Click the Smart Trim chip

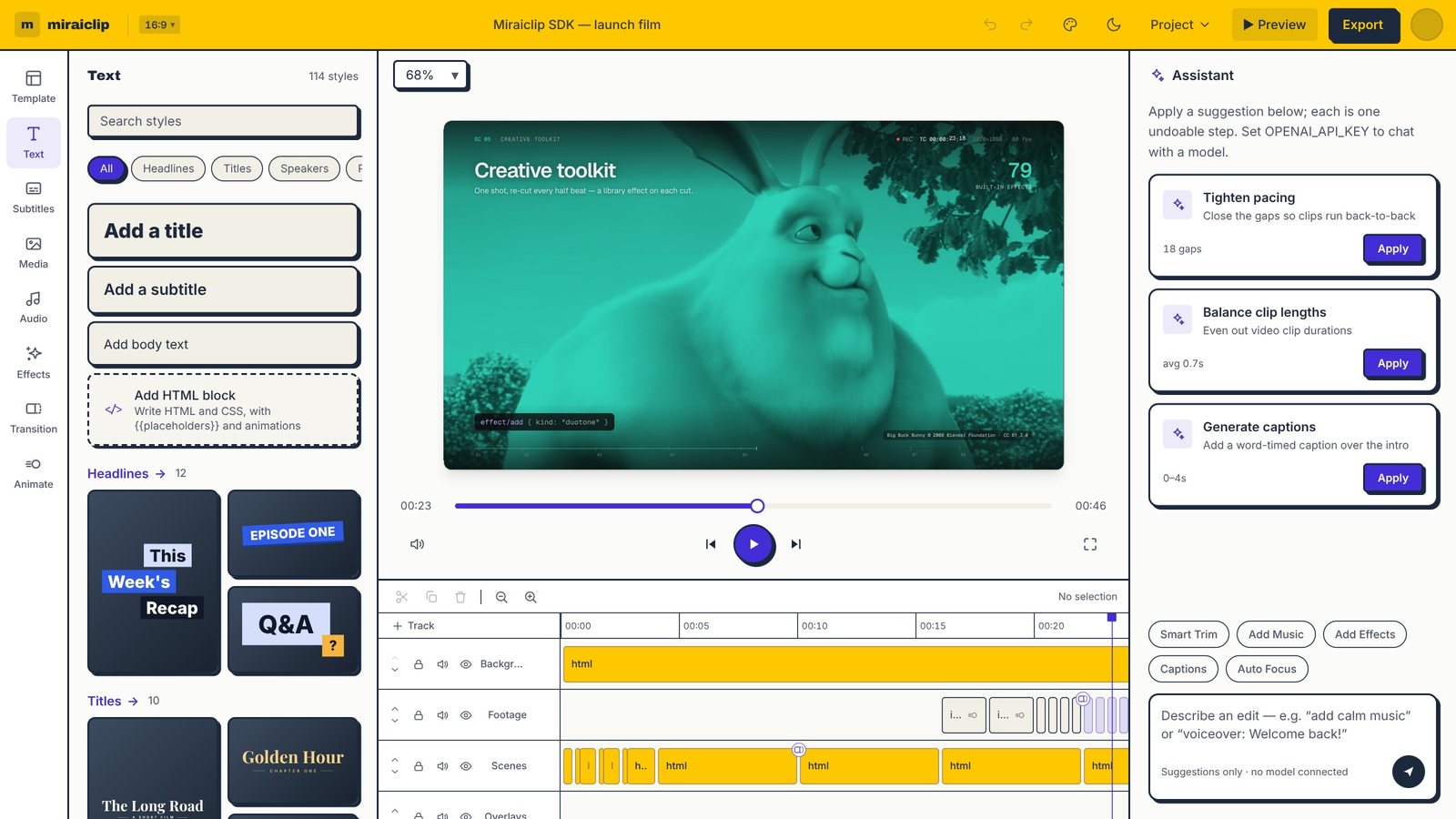point(1188,634)
